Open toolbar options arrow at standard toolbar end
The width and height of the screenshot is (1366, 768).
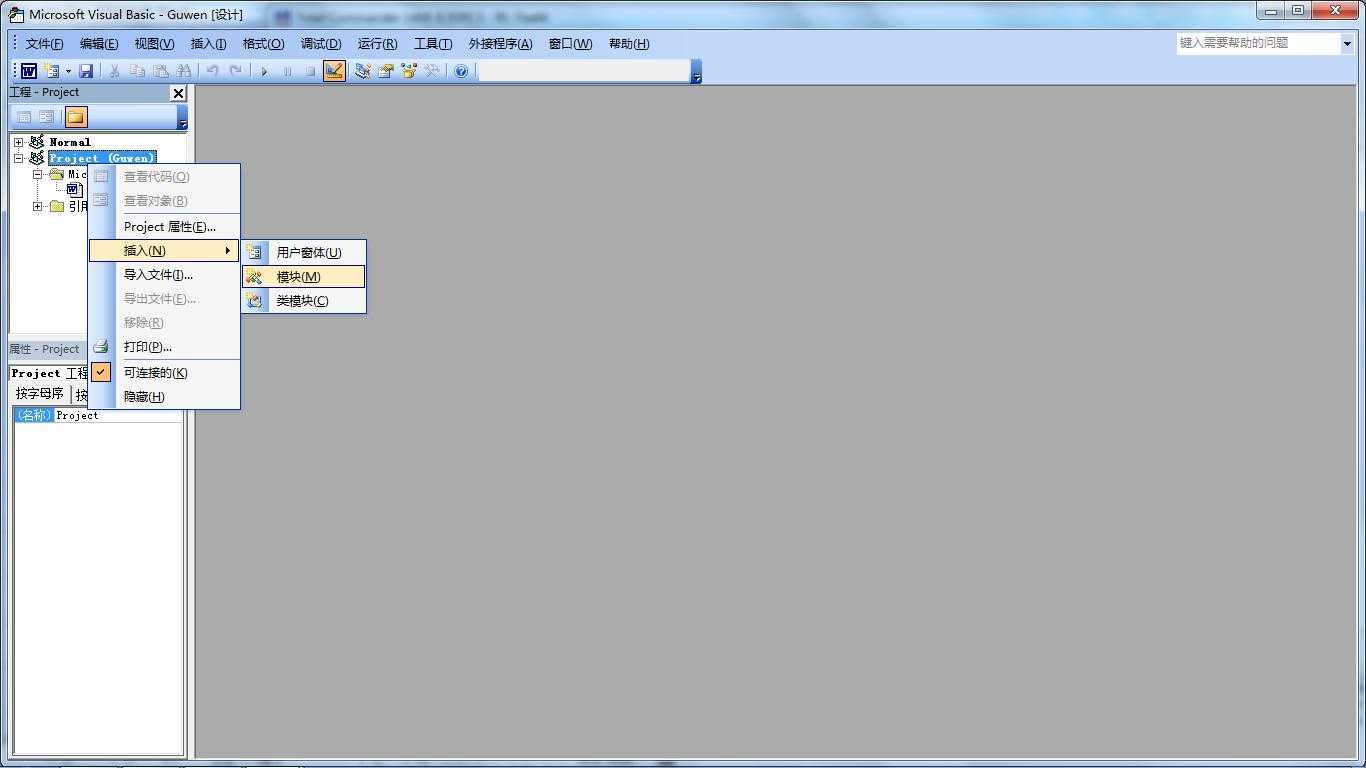coord(696,71)
